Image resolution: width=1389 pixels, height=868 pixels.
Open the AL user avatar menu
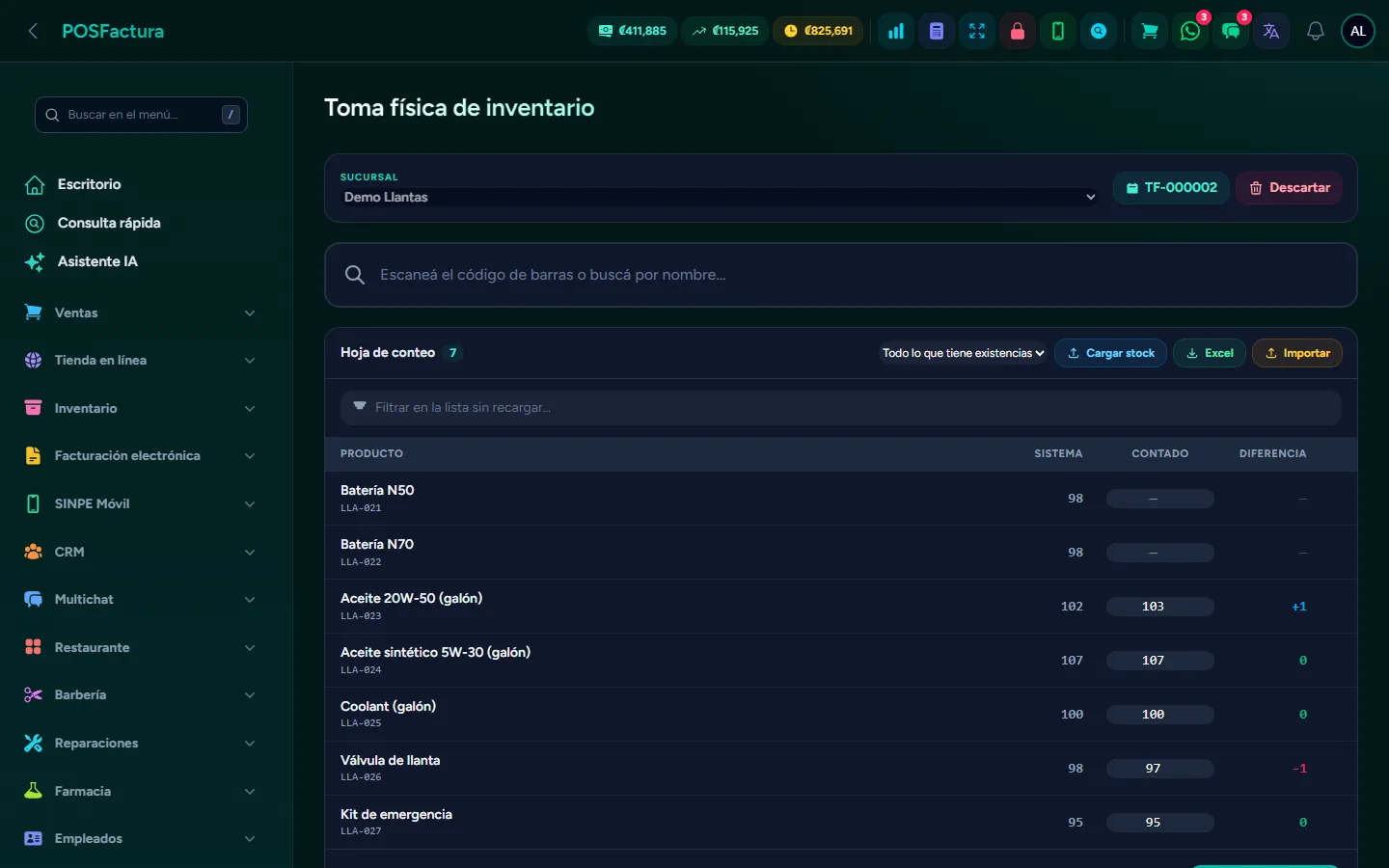[1358, 31]
